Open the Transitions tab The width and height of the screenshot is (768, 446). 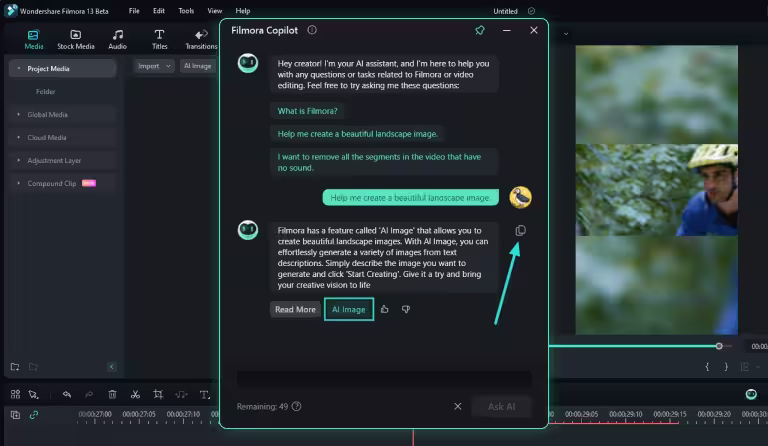click(201, 39)
